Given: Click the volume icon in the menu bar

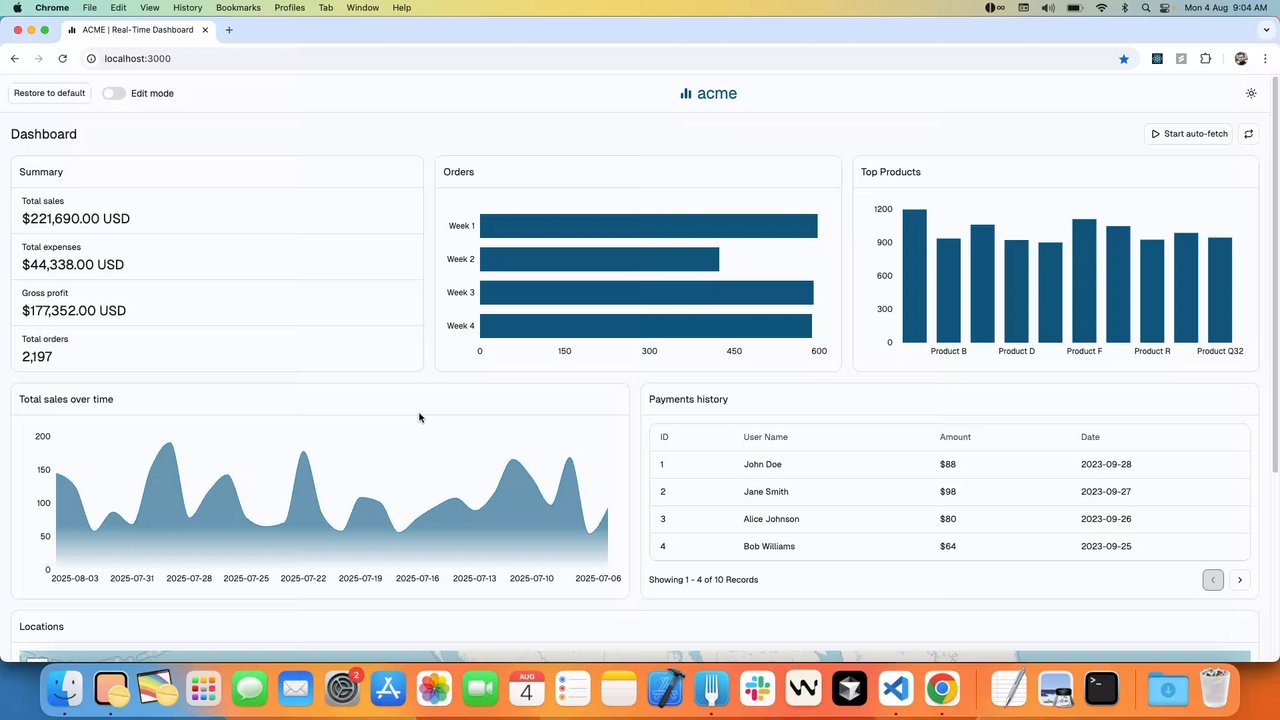Looking at the screenshot, I should (1047, 8).
